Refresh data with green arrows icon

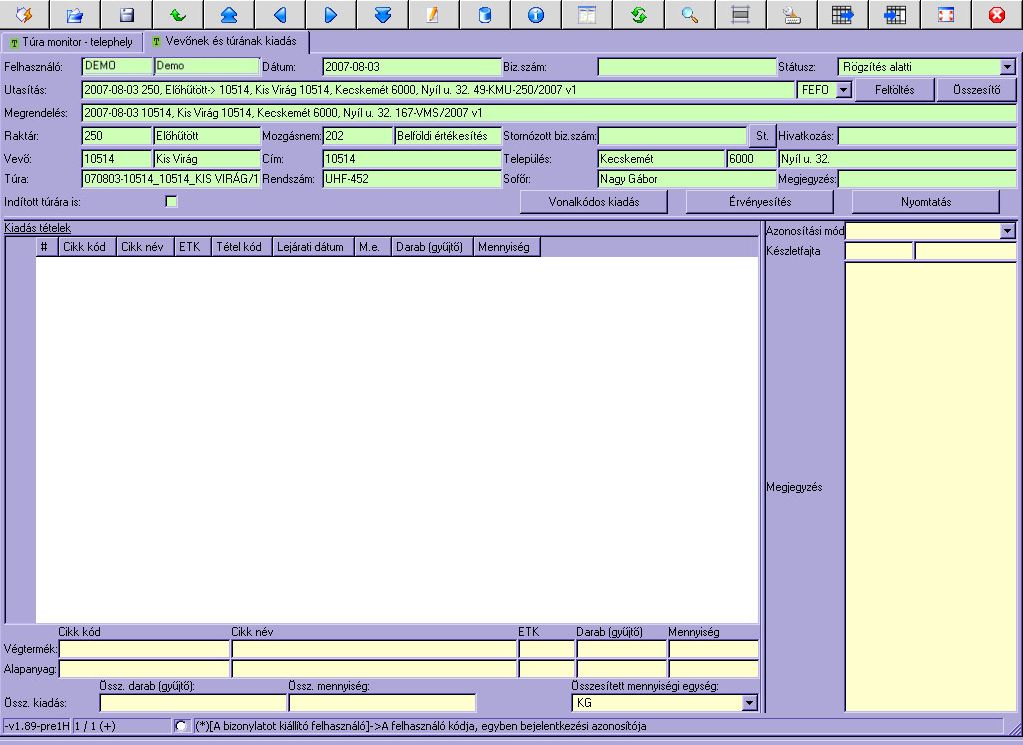point(638,15)
